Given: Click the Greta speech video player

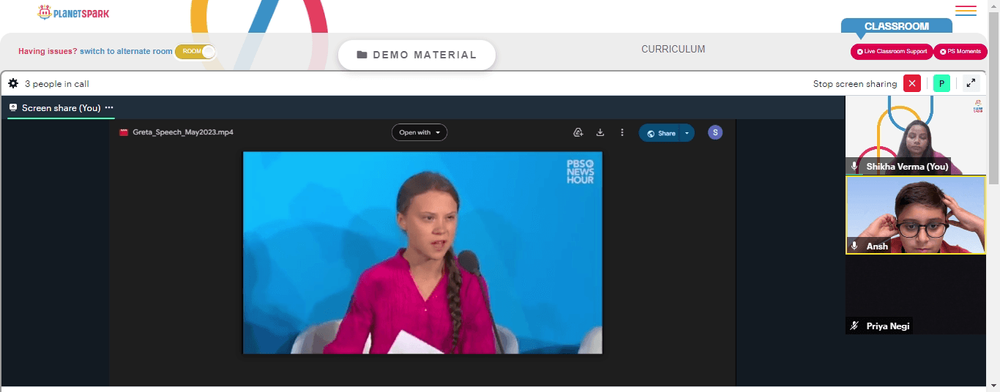Looking at the screenshot, I should 422,252.
